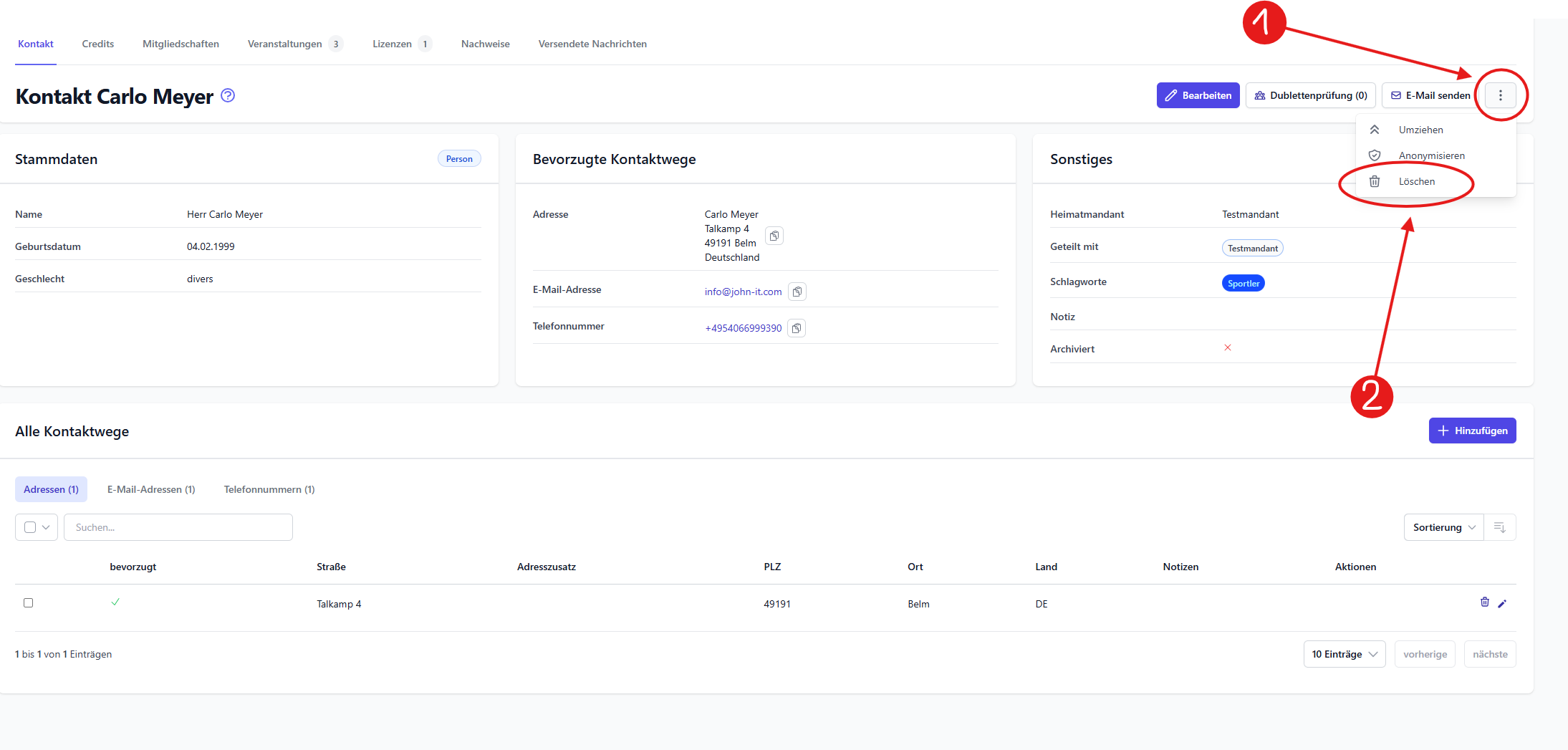The image size is (1568, 750).
Task: Expand the Sortierung dropdown
Action: click(x=1443, y=527)
